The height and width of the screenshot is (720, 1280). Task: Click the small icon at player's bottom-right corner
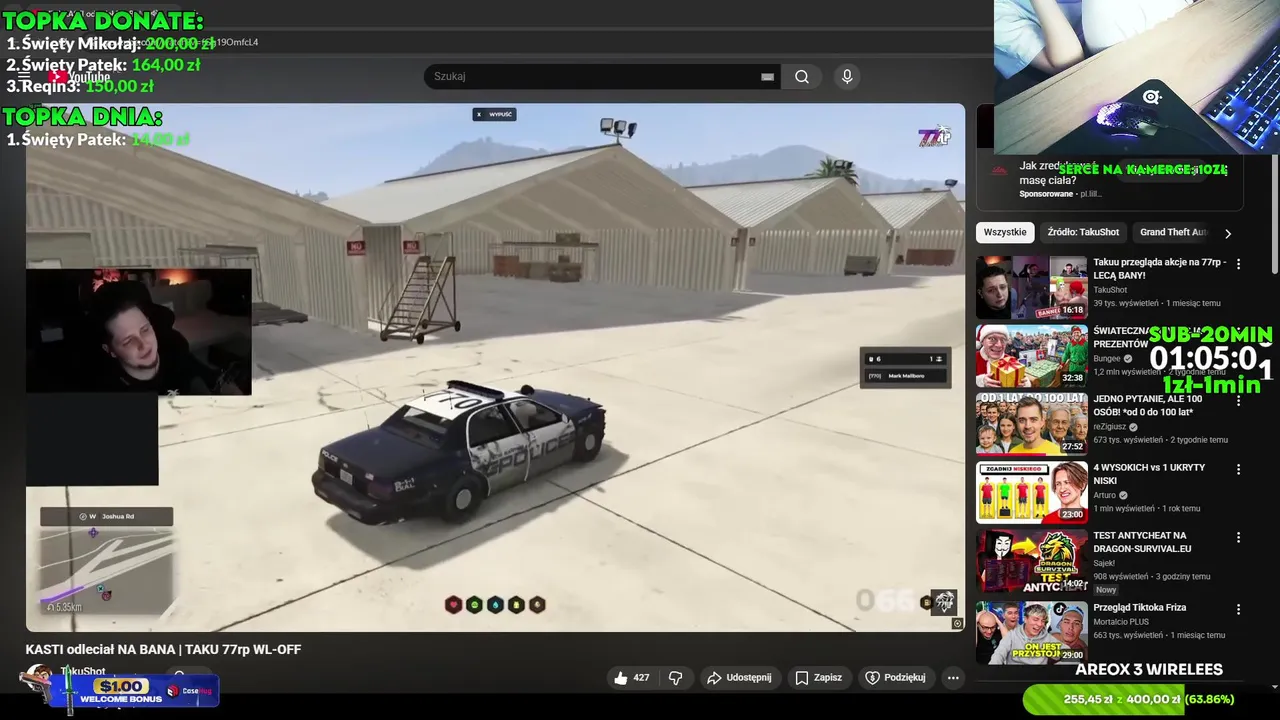point(957,623)
